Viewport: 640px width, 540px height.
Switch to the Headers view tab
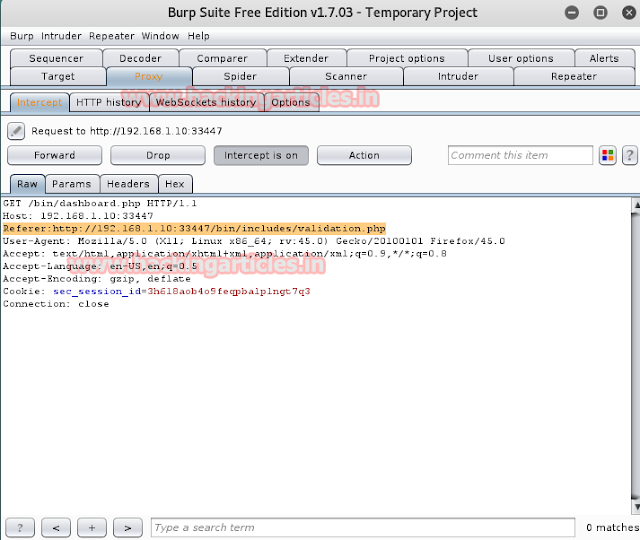tap(129, 184)
